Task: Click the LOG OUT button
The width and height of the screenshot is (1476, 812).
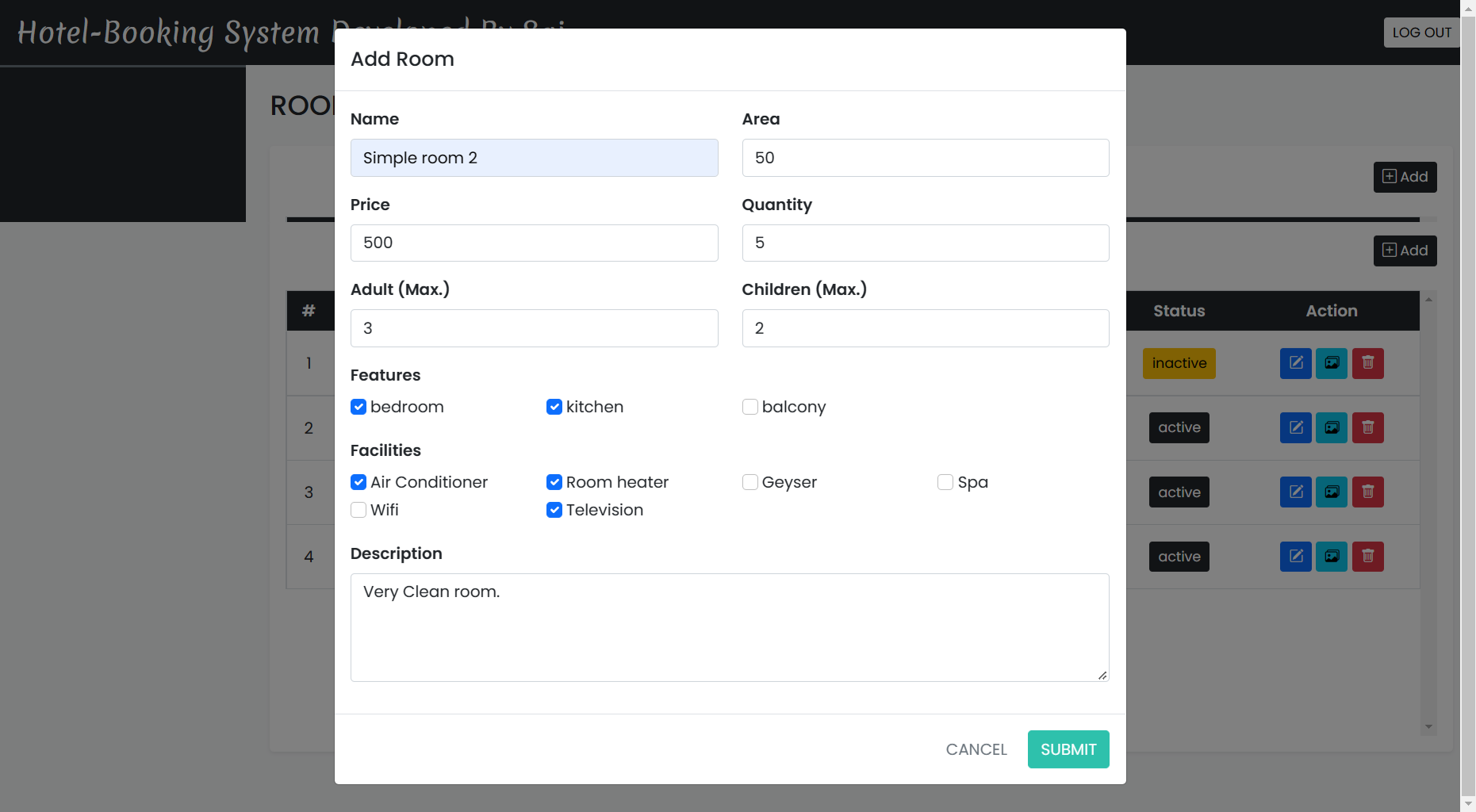Action: point(1421,33)
